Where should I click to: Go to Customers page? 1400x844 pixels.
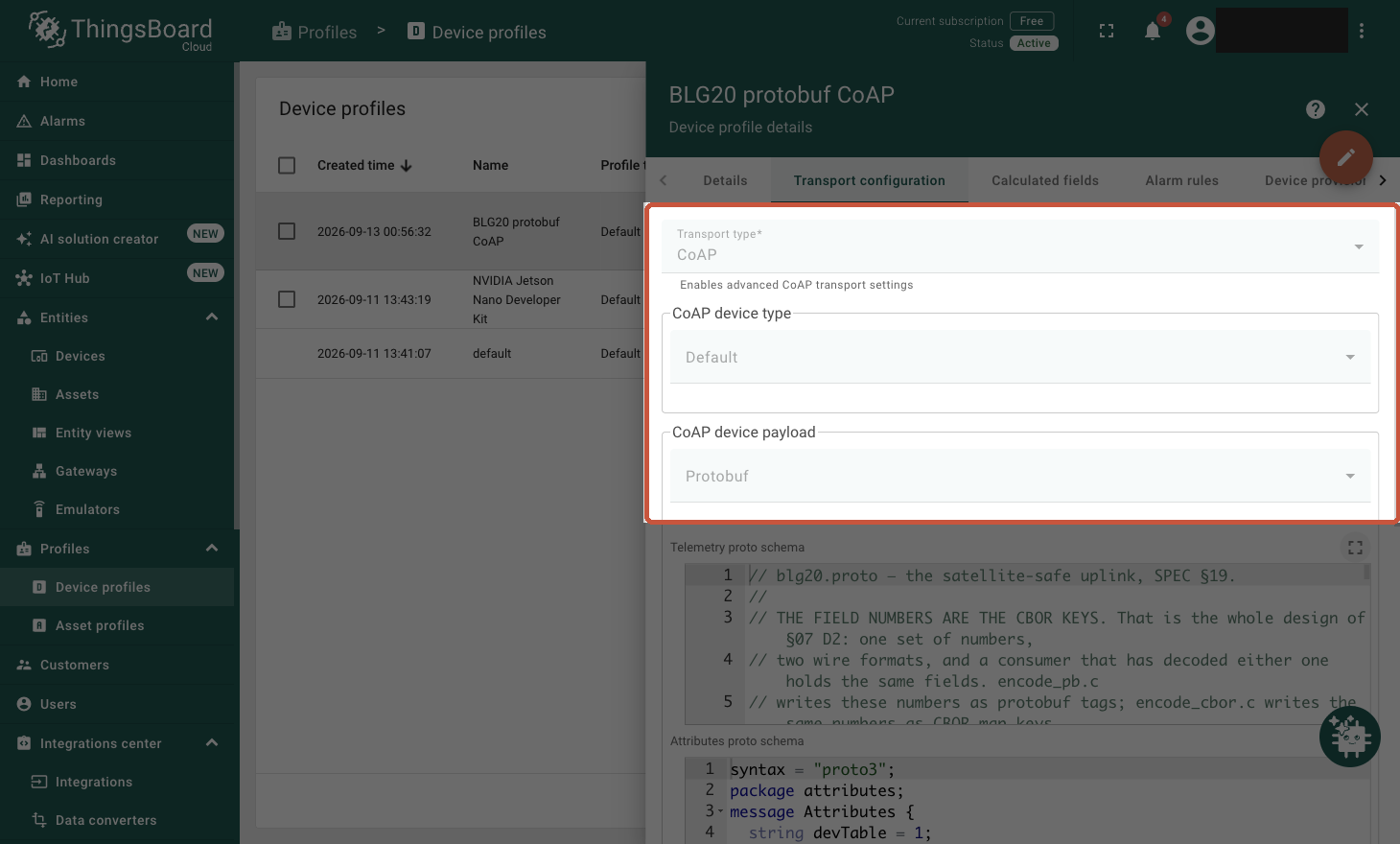coord(117,665)
